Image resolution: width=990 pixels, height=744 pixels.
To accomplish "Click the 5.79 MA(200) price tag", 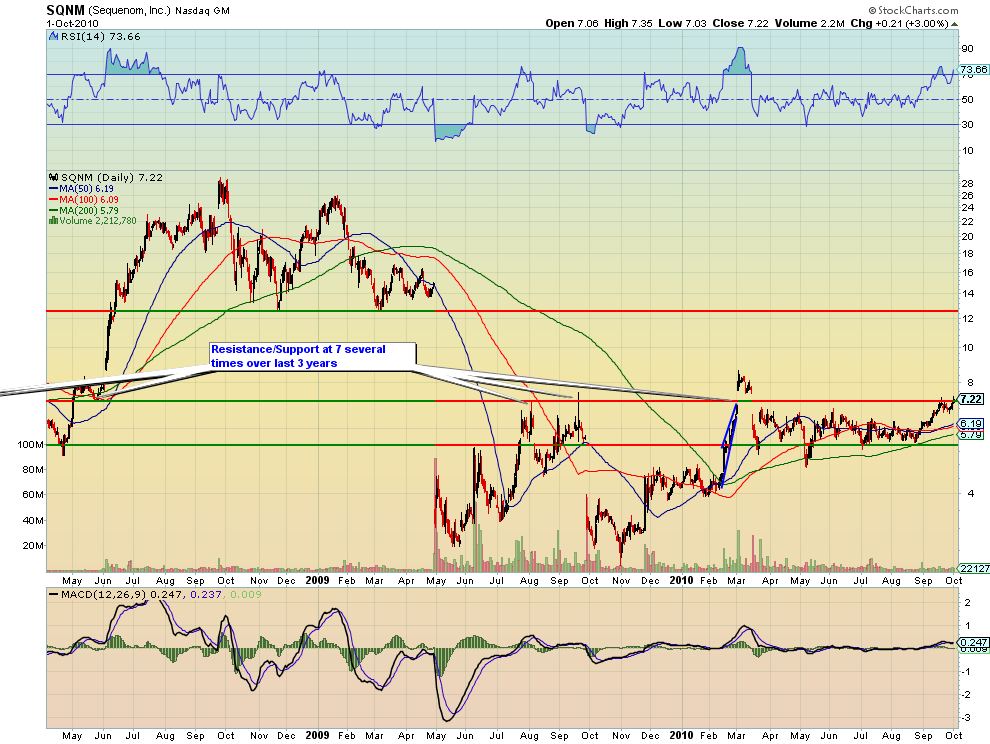I will (971, 435).
